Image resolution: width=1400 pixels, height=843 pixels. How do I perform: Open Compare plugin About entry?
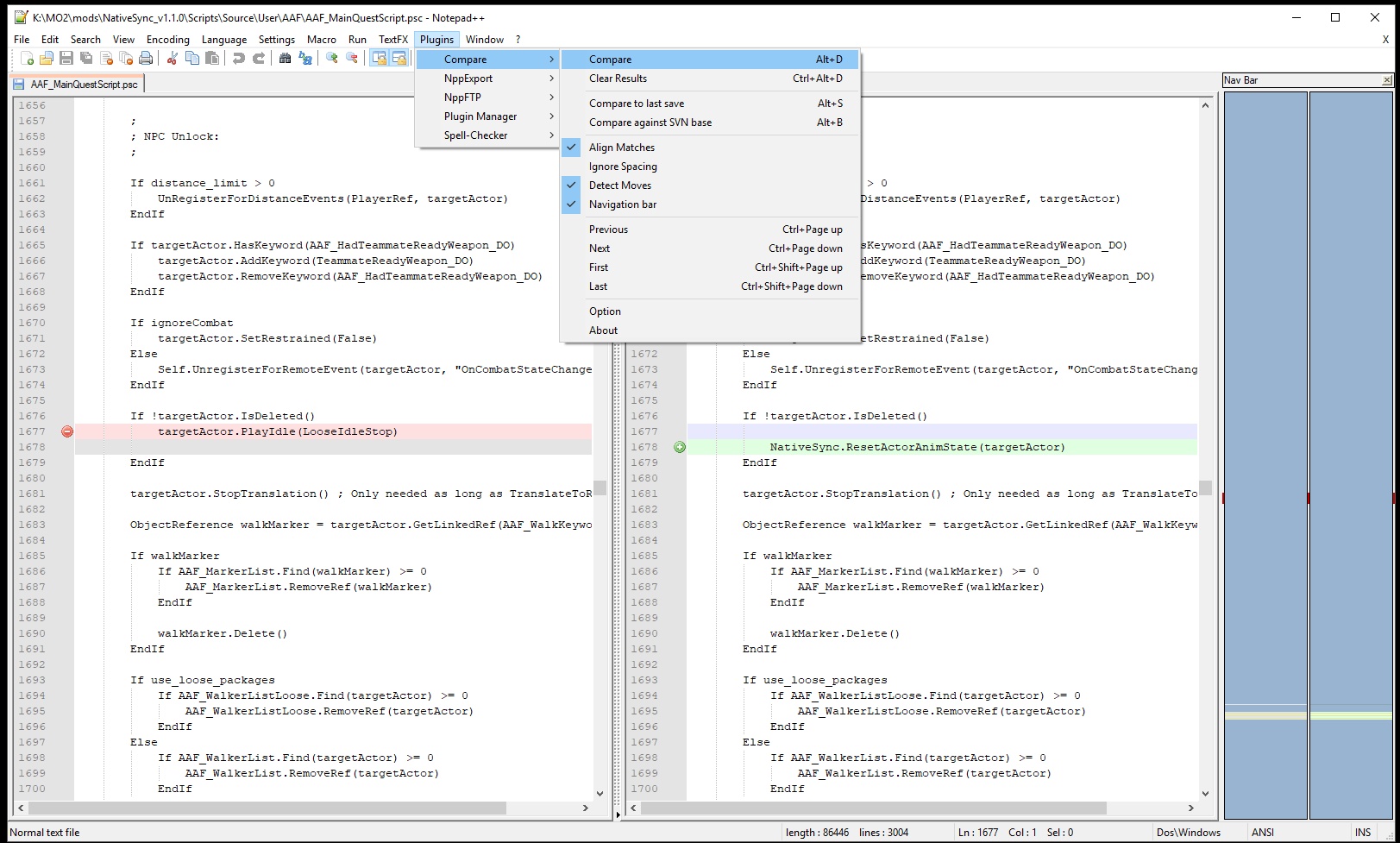pyautogui.click(x=710, y=330)
